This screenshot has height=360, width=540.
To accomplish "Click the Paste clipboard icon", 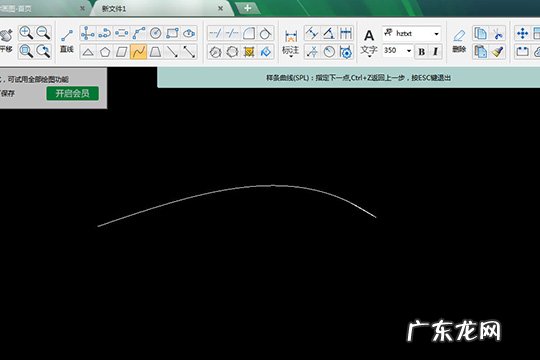I will (480, 52).
